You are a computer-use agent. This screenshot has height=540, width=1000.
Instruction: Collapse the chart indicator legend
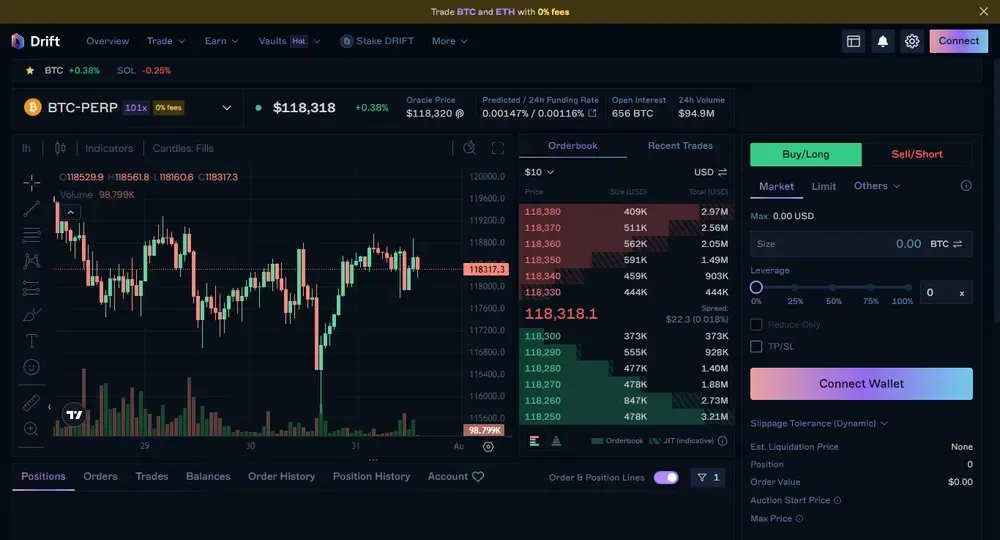pos(71,212)
